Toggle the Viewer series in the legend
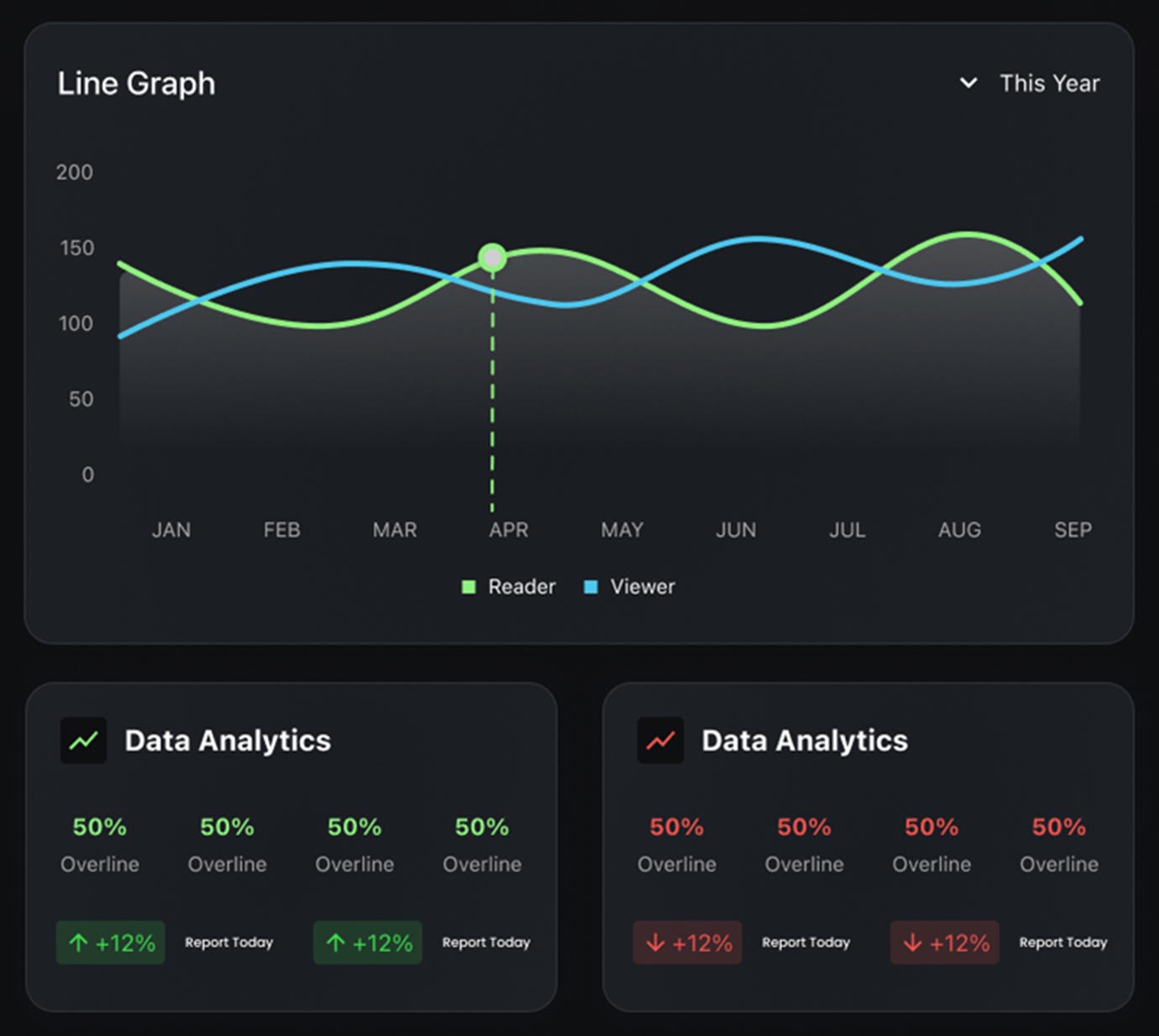1159x1036 pixels. (x=629, y=586)
